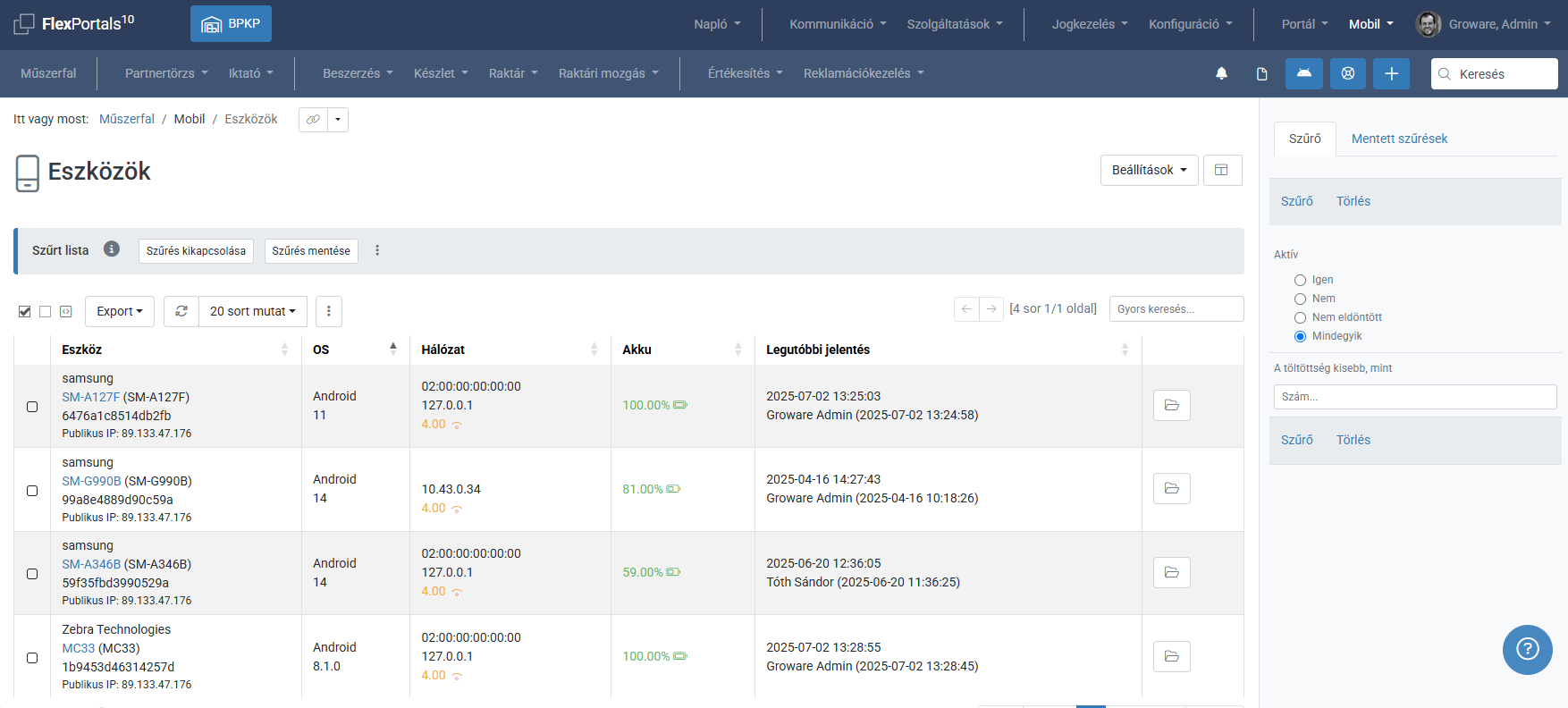Click the lower Szűrő apply link
This screenshot has width=1568, height=708.
(1297, 440)
